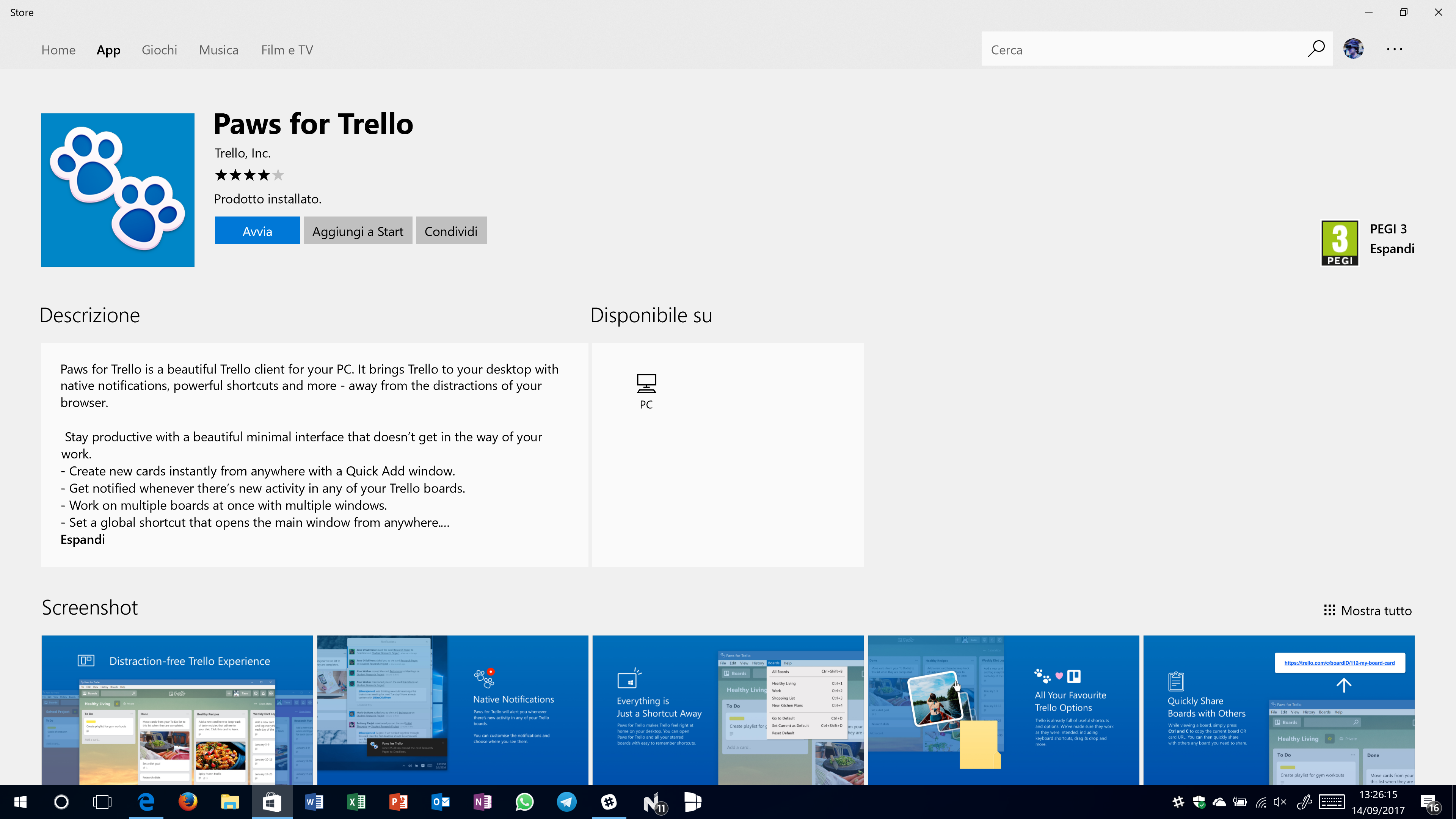The width and height of the screenshot is (1456, 819).
Task: Open the Just a Shortcut Away screenshot
Action: click(728, 710)
